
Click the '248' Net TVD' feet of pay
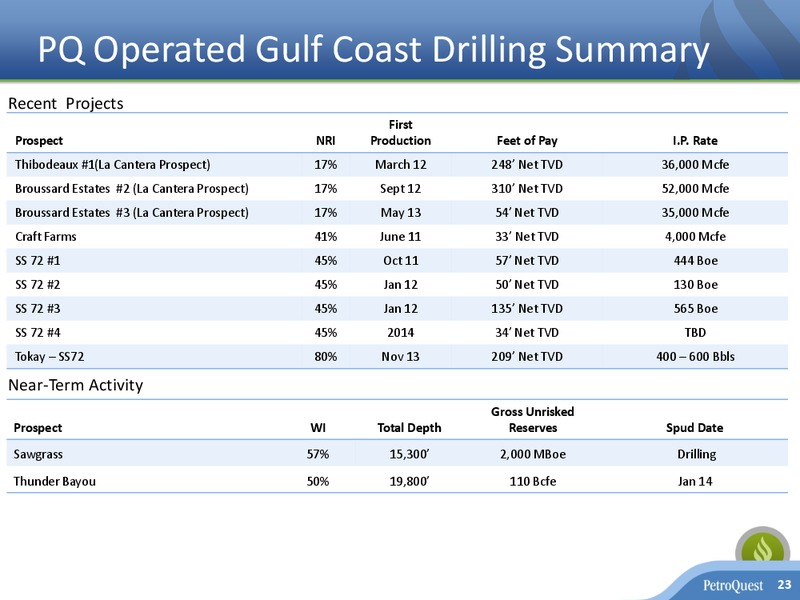click(x=527, y=165)
